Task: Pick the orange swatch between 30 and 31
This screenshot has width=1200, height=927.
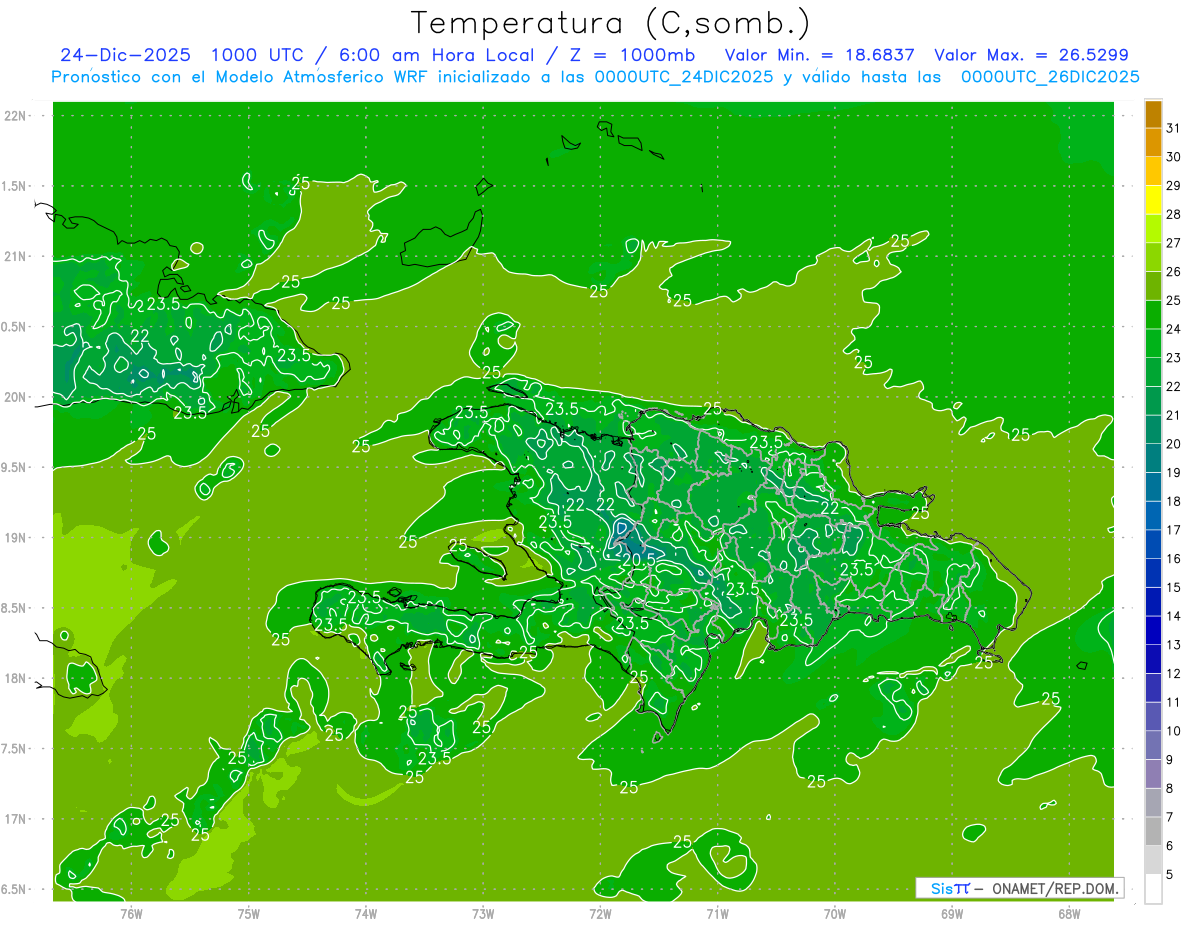Action: (x=1153, y=143)
